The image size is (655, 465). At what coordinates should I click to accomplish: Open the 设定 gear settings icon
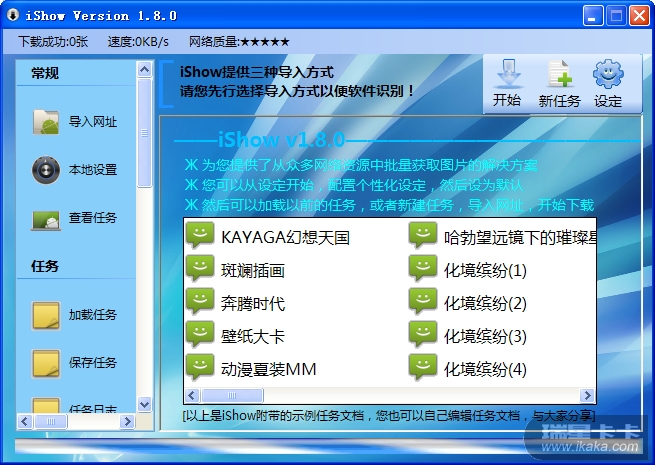[608, 74]
